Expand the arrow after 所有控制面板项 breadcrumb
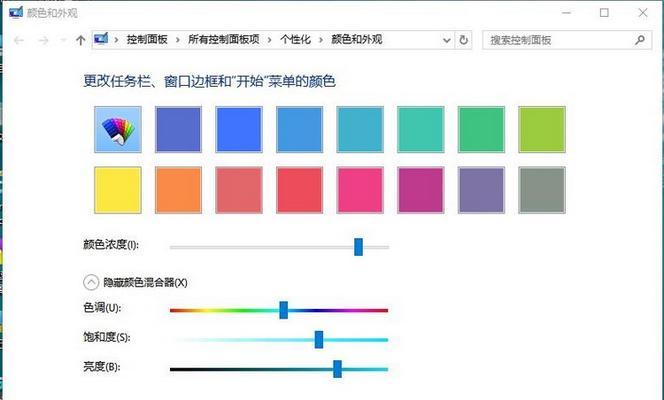Image resolution: width=664 pixels, height=400 pixels. [269, 40]
